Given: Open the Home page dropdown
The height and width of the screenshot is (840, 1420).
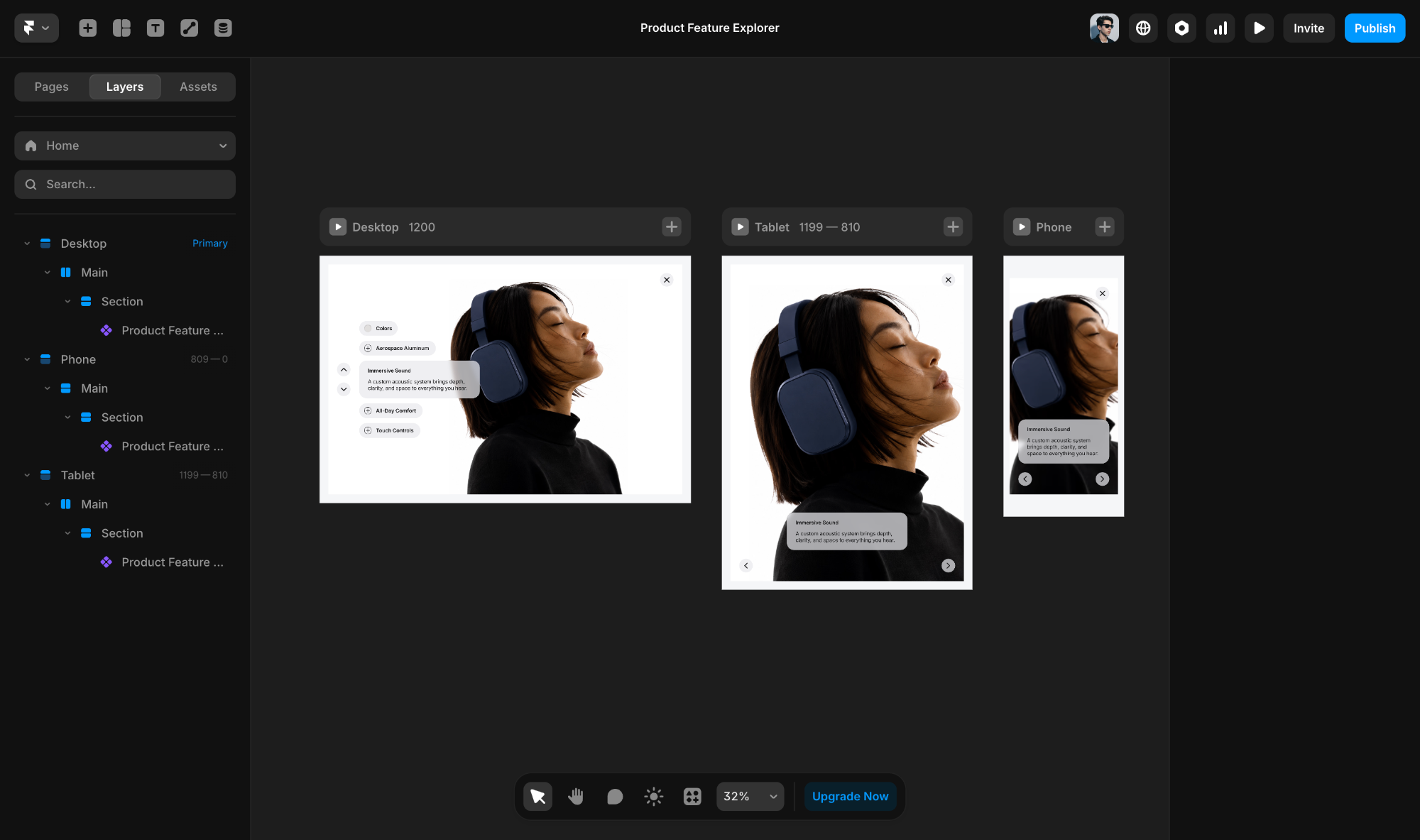Looking at the screenshot, I should 125,146.
